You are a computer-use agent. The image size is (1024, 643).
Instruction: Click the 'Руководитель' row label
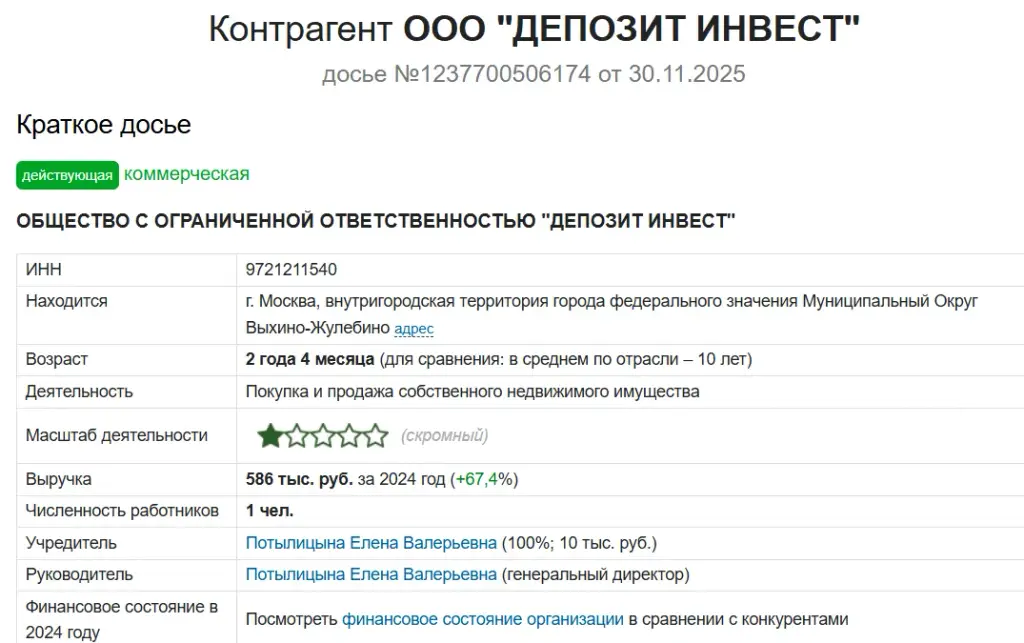click(x=79, y=574)
